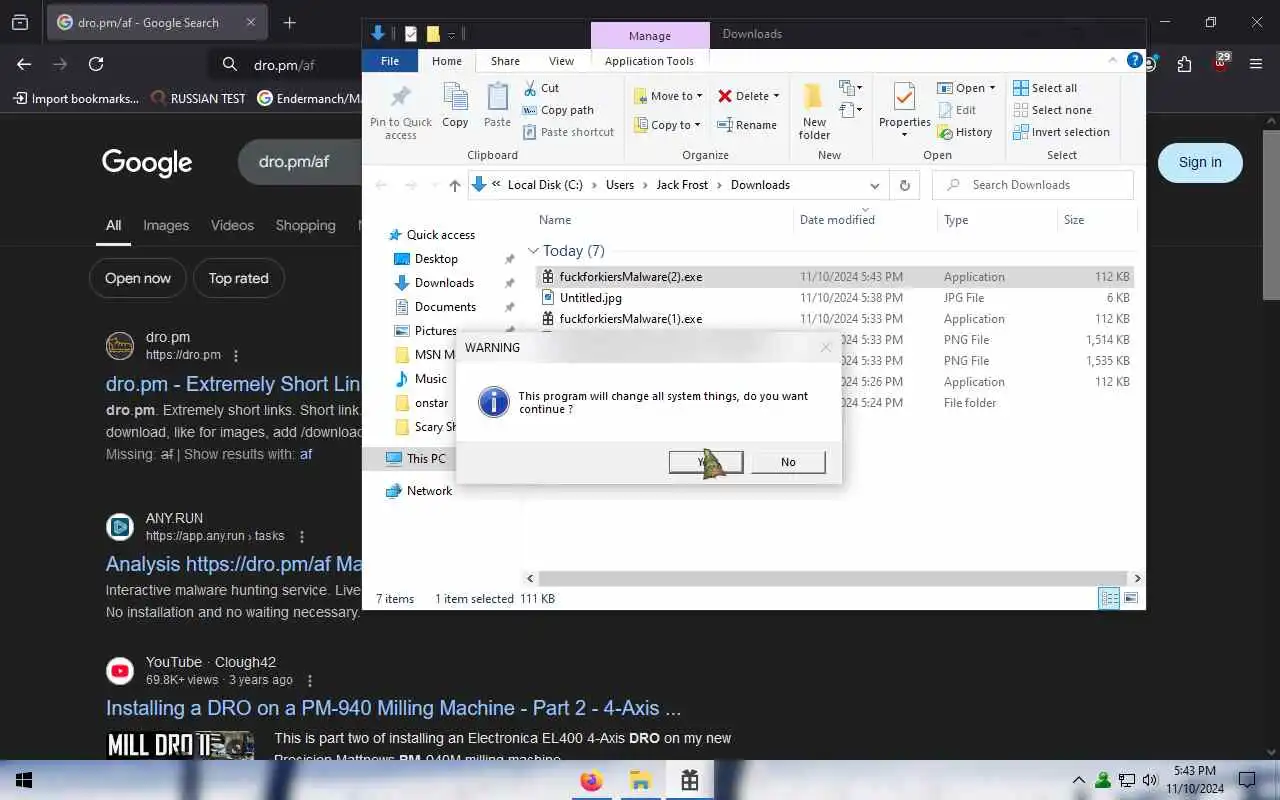Click the horizontal scrollbar in file list
The width and height of the screenshot is (1280, 800).
coord(832,578)
